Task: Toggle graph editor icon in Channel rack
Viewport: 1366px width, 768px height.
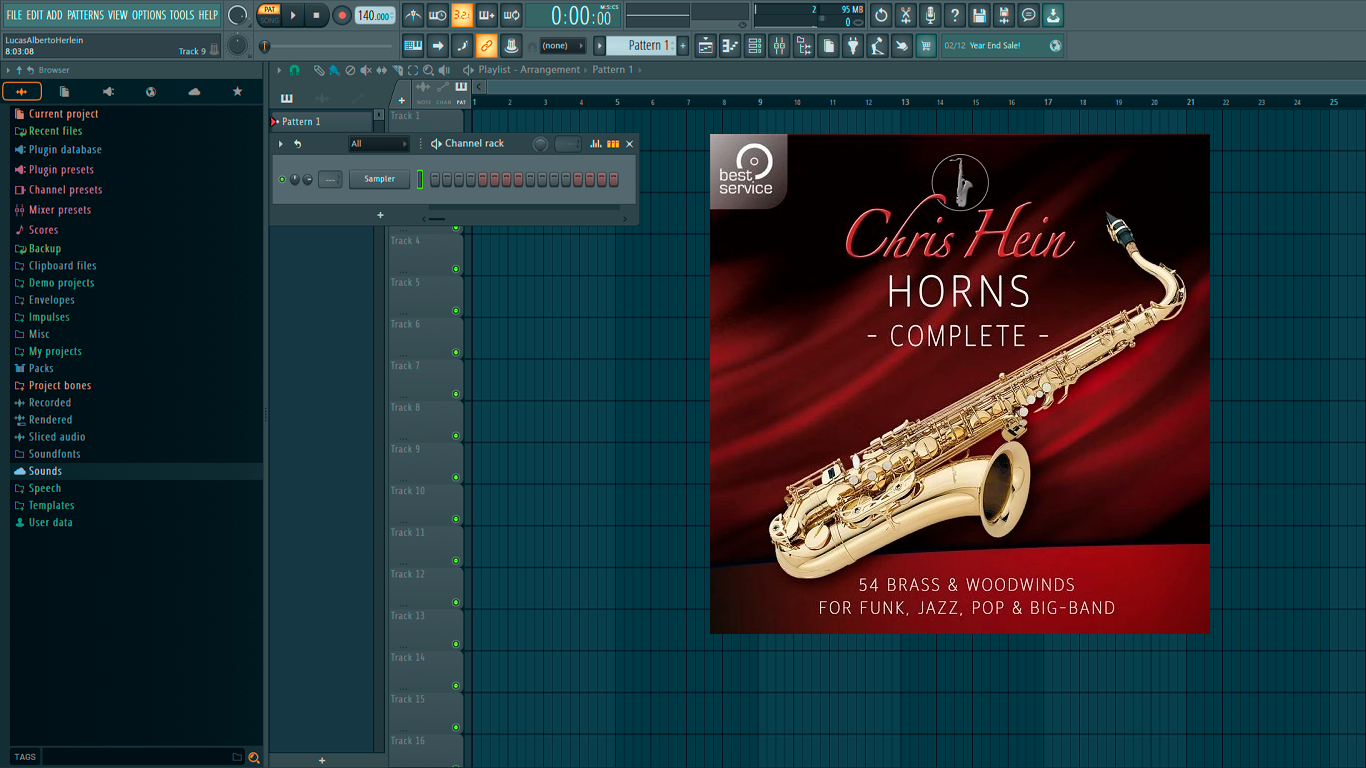Action: click(x=596, y=144)
